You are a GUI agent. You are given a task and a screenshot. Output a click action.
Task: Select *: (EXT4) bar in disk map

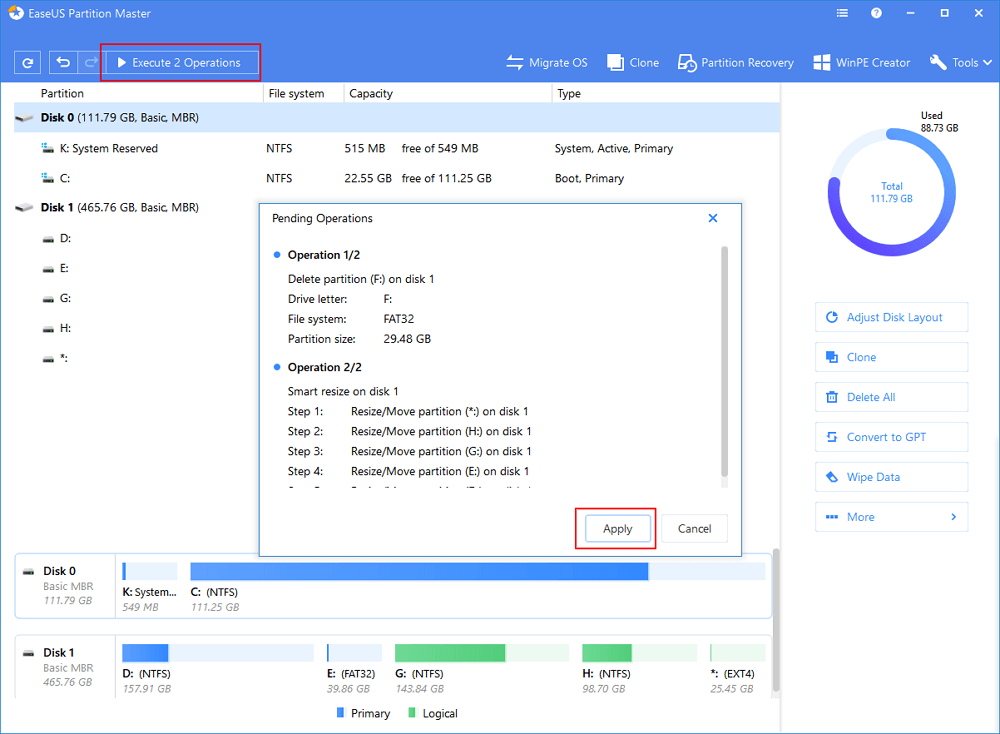pyautogui.click(x=738, y=653)
